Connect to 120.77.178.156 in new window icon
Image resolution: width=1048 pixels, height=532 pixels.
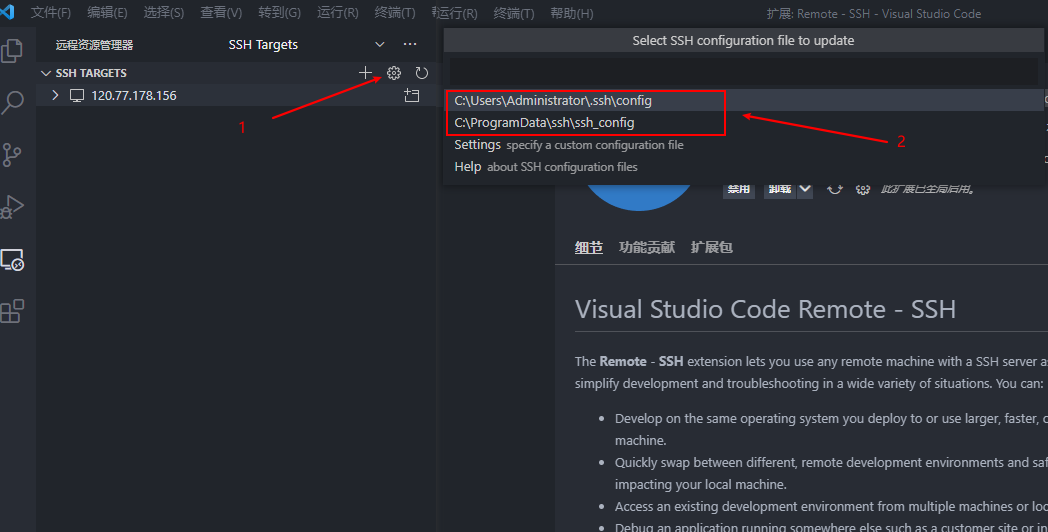pyautogui.click(x=412, y=96)
